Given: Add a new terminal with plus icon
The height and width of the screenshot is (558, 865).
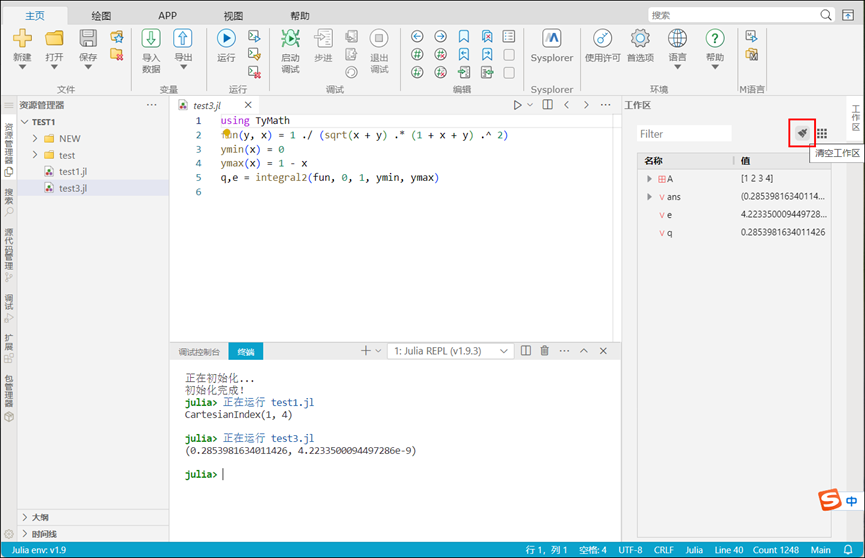Looking at the screenshot, I should click(x=365, y=350).
